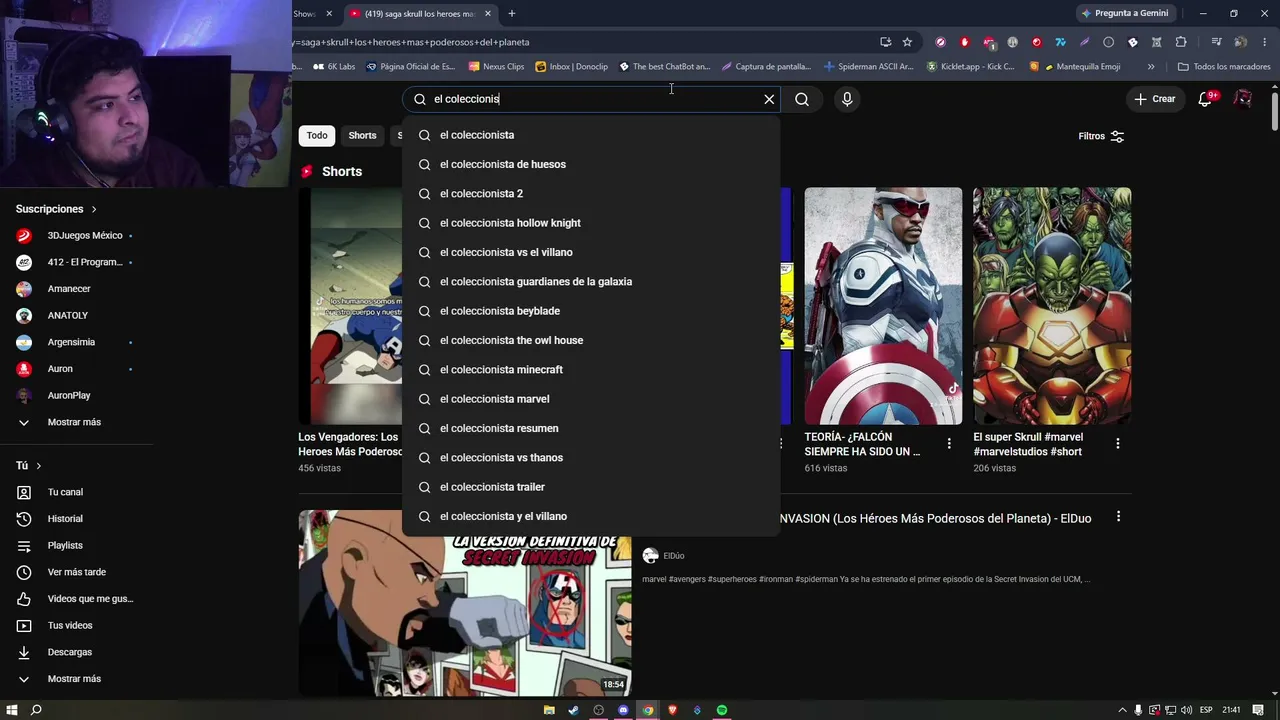This screenshot has height=720, width=1280.
Task: Open the Nexus Clips bookmark
Action: coord(496,67)
